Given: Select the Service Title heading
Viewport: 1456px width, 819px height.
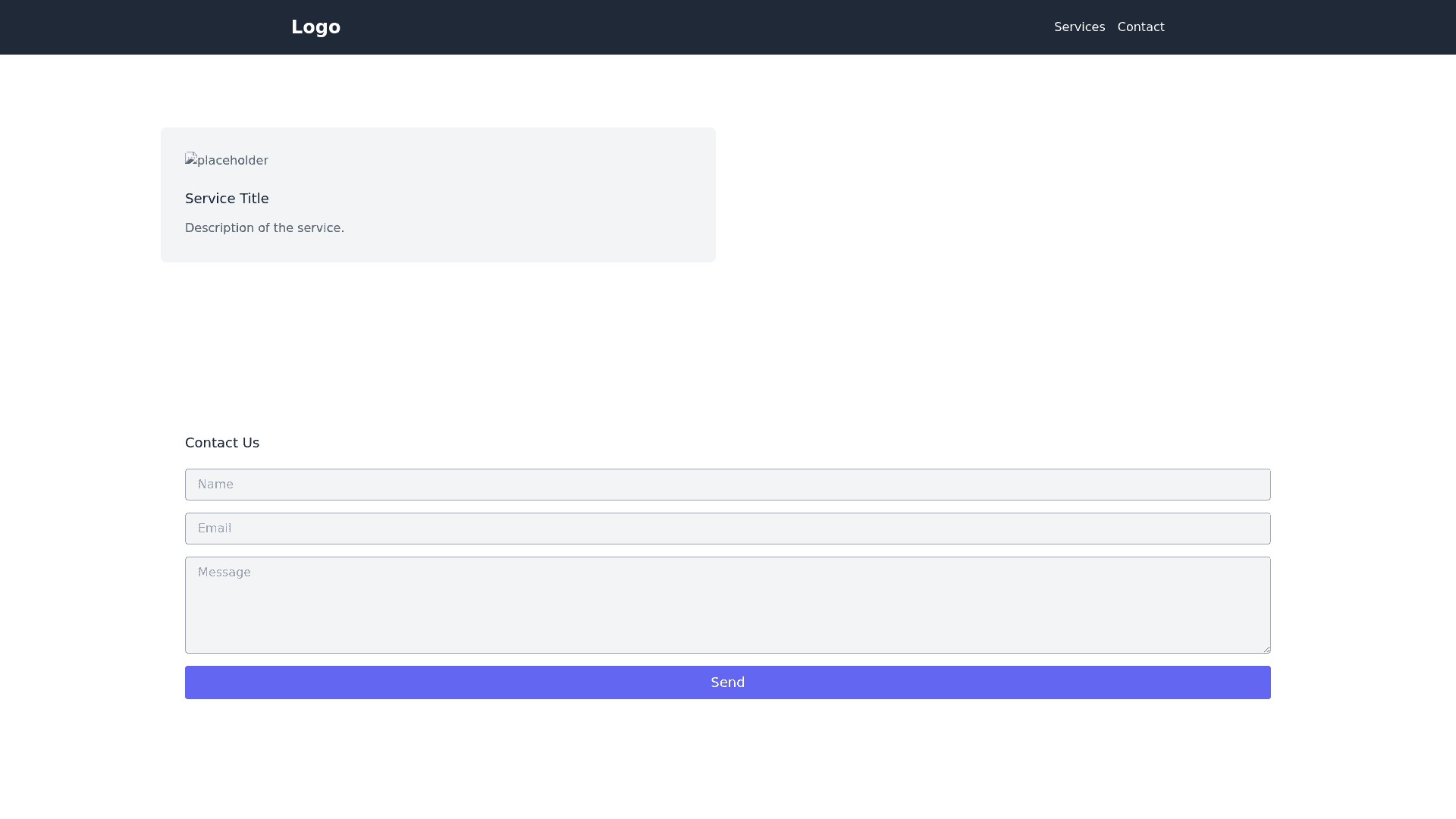Looking at the screenshot, I should [x=227, y=199].
